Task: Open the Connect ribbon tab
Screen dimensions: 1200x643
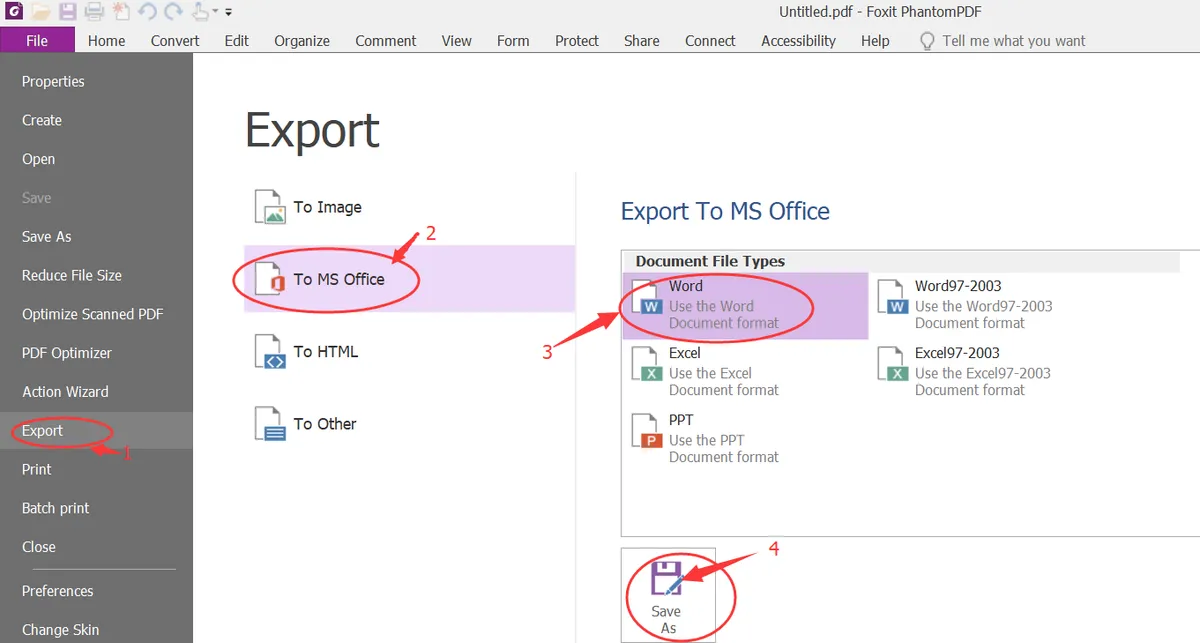Action: coord(710,41)
